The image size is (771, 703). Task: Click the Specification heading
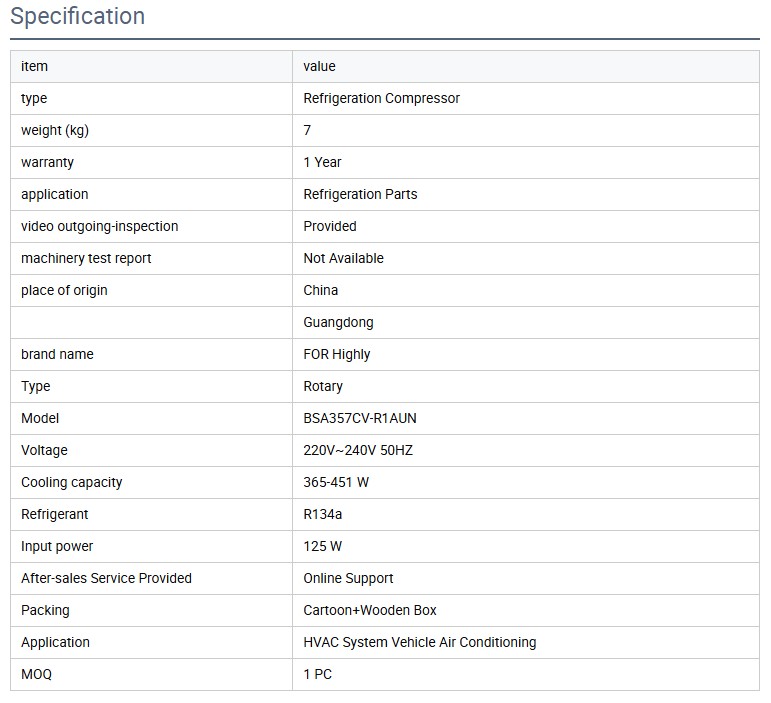click(77, 17)
